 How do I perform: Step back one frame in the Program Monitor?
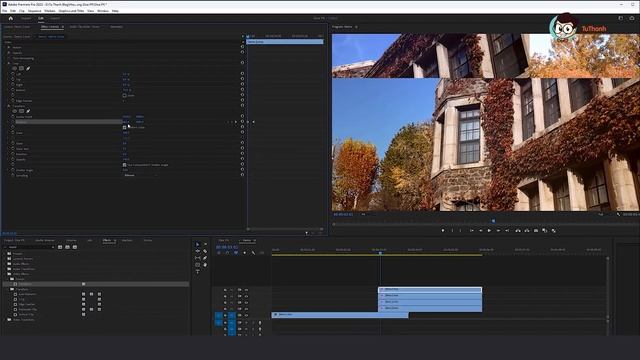(480, 231)
